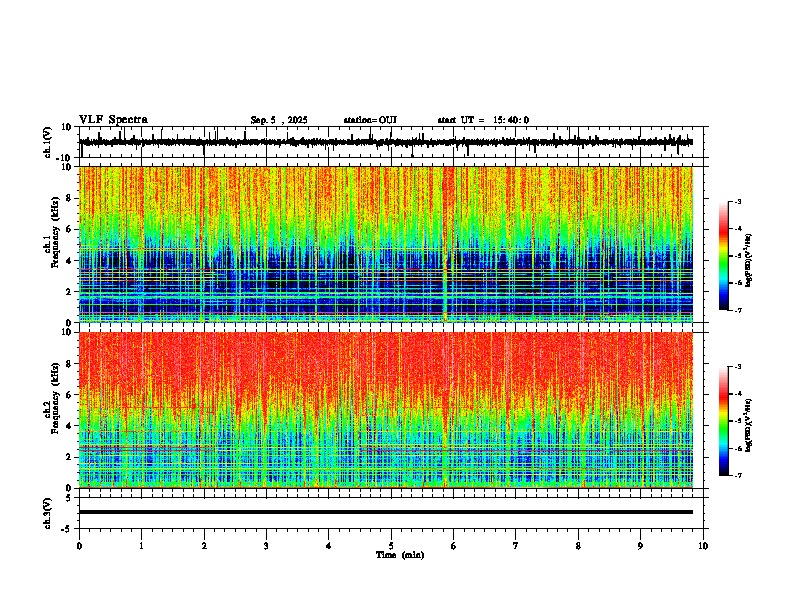This screenshot has height=612, width=792.
Task: Click the "station=OUI" label
Action: click(370, 120)
